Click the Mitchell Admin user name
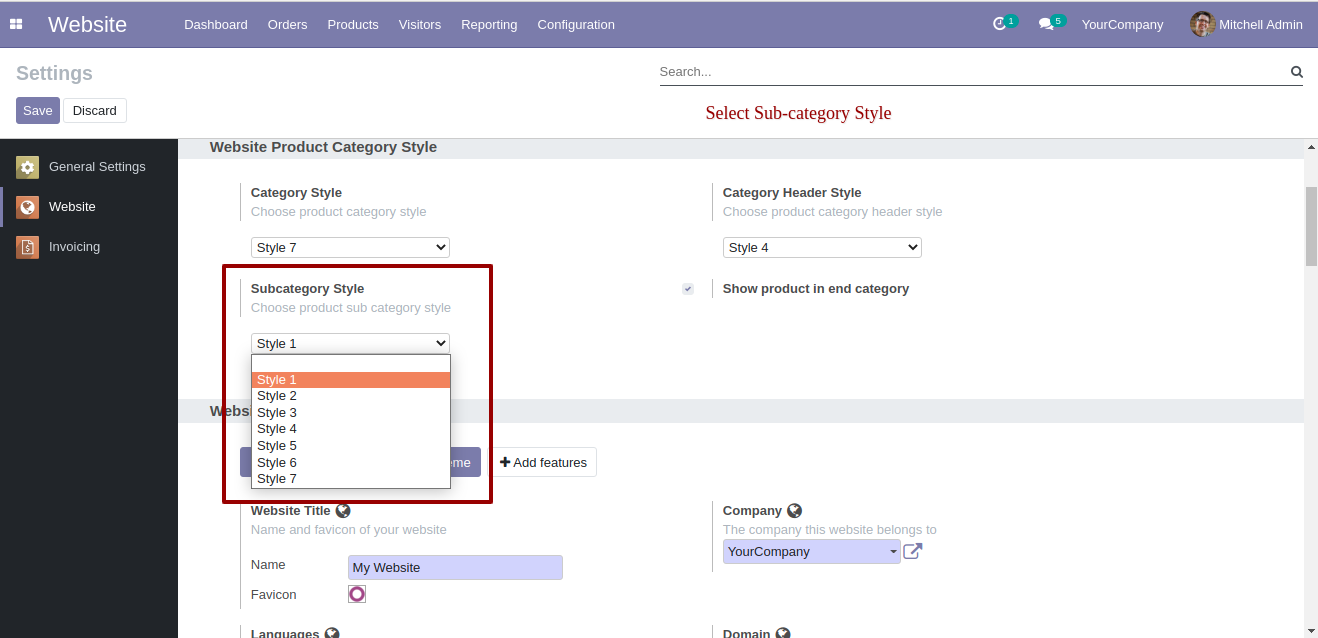Screen dimensions: 1318x638 [1261, 24]
